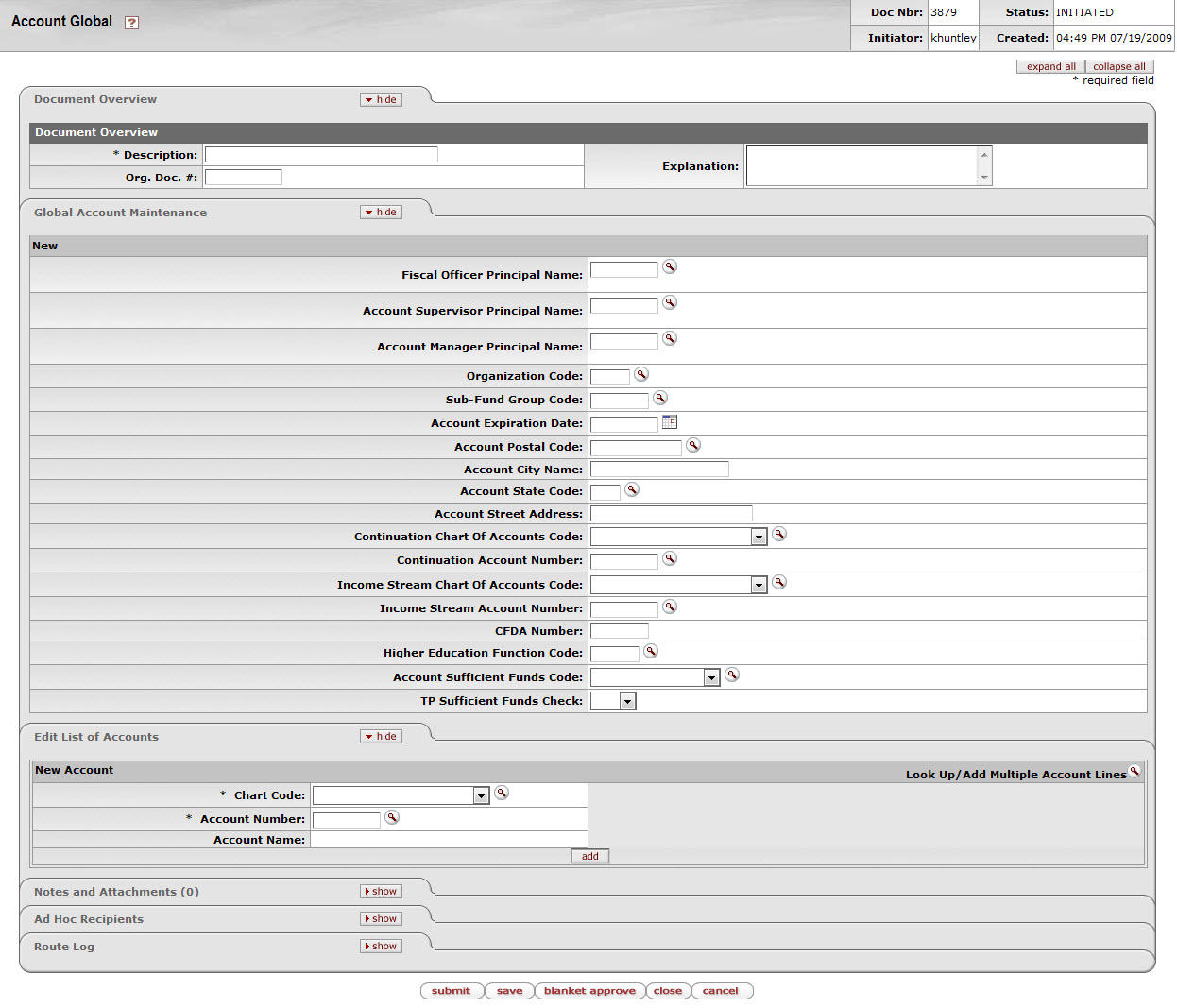Click the khuntley initiator link

pyautogui.click(x=953, y=38)
